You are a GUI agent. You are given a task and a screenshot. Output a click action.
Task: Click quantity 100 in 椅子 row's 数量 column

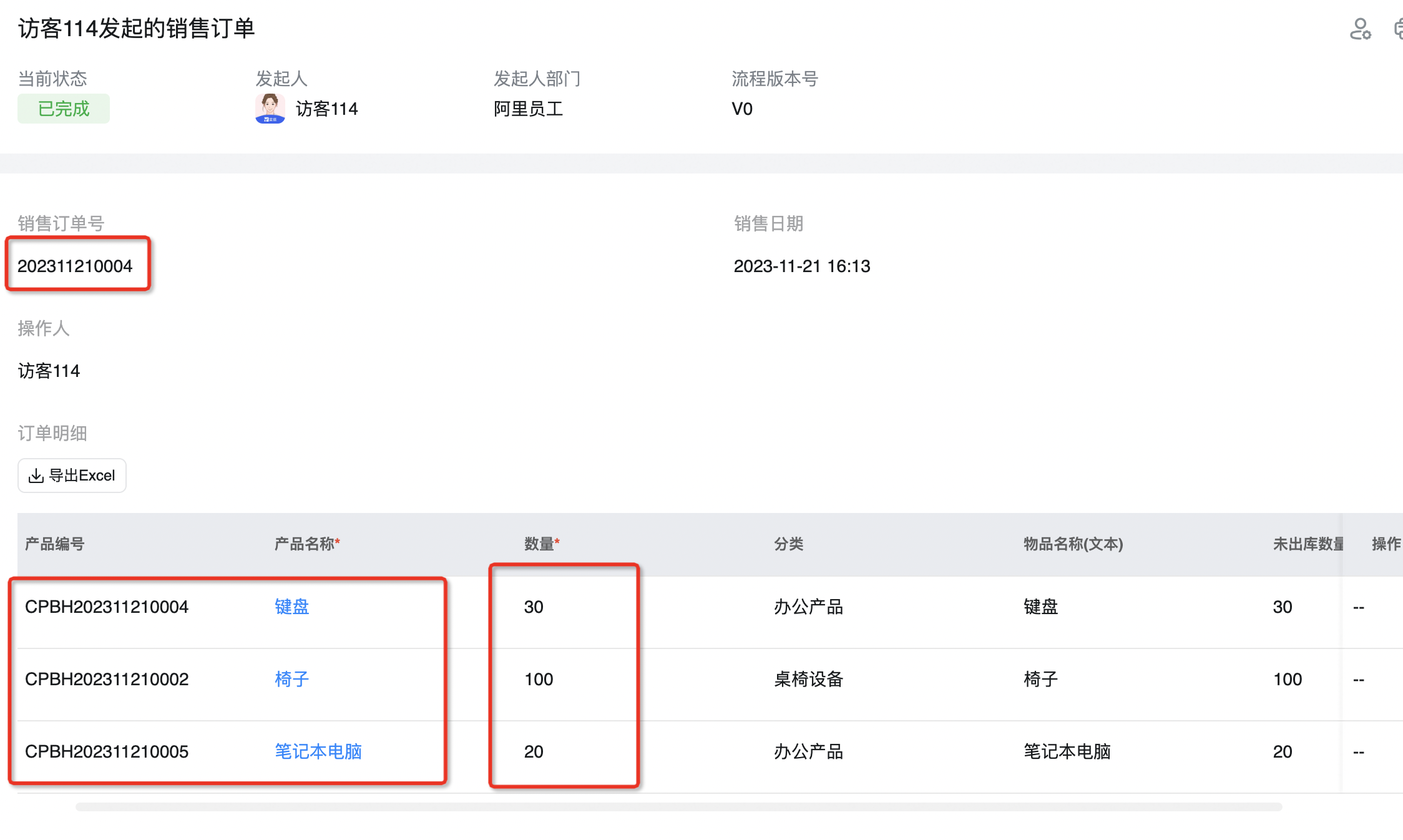[539, 679]
